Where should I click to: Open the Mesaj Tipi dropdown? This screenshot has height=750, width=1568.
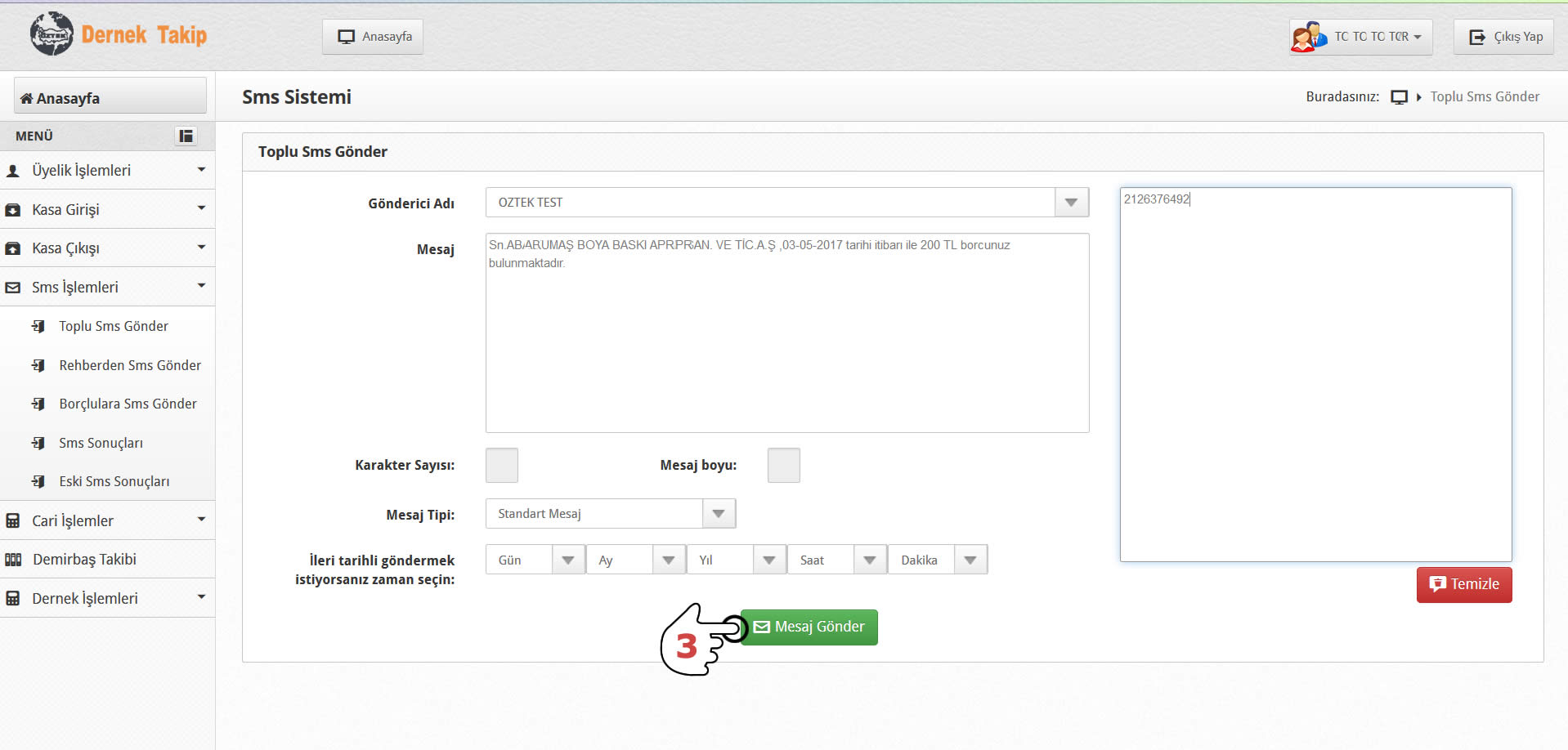pyautogui.click(x=718, y=514)
